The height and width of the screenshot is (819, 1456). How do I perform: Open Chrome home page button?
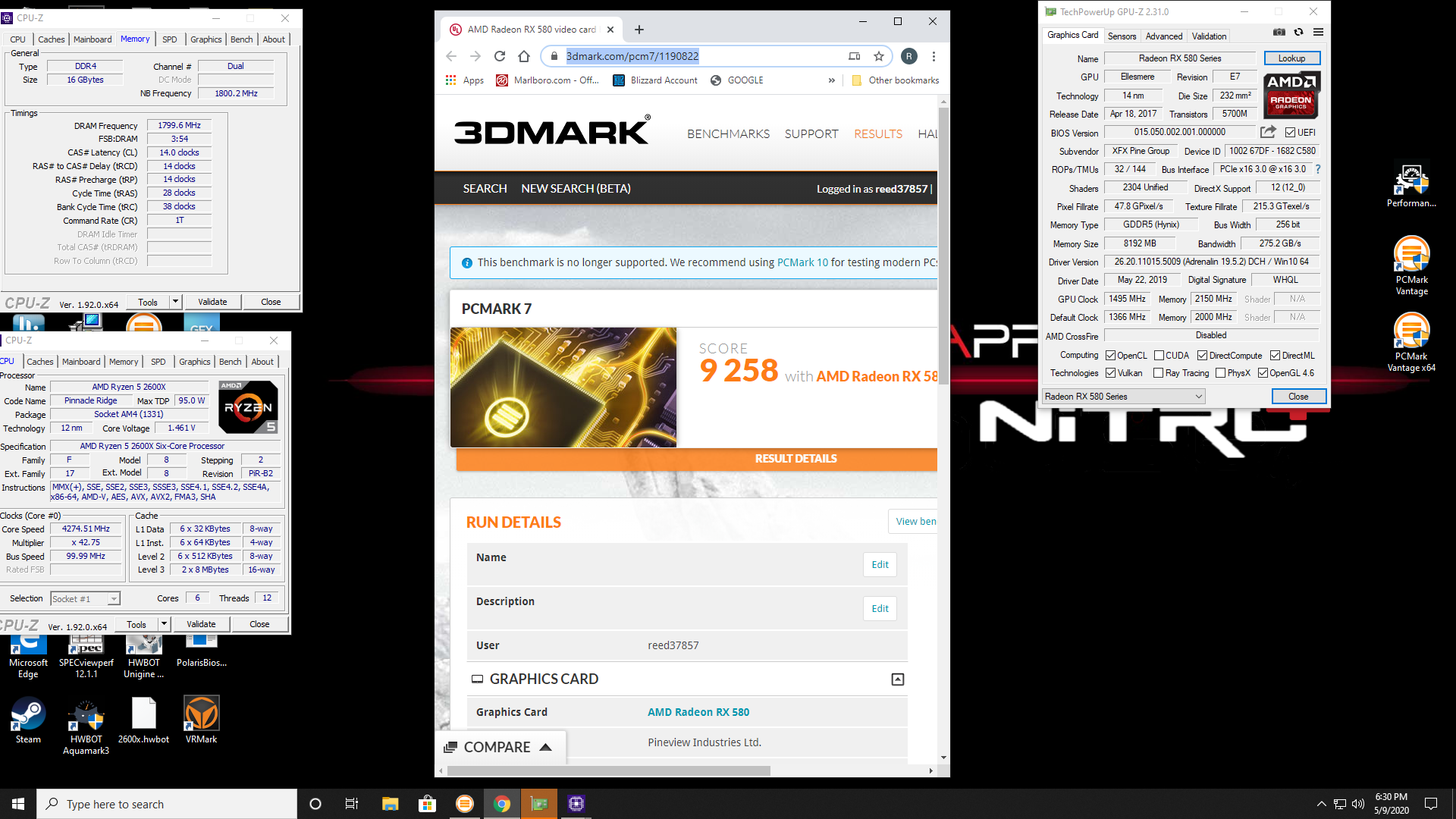(x=524, y=56)
